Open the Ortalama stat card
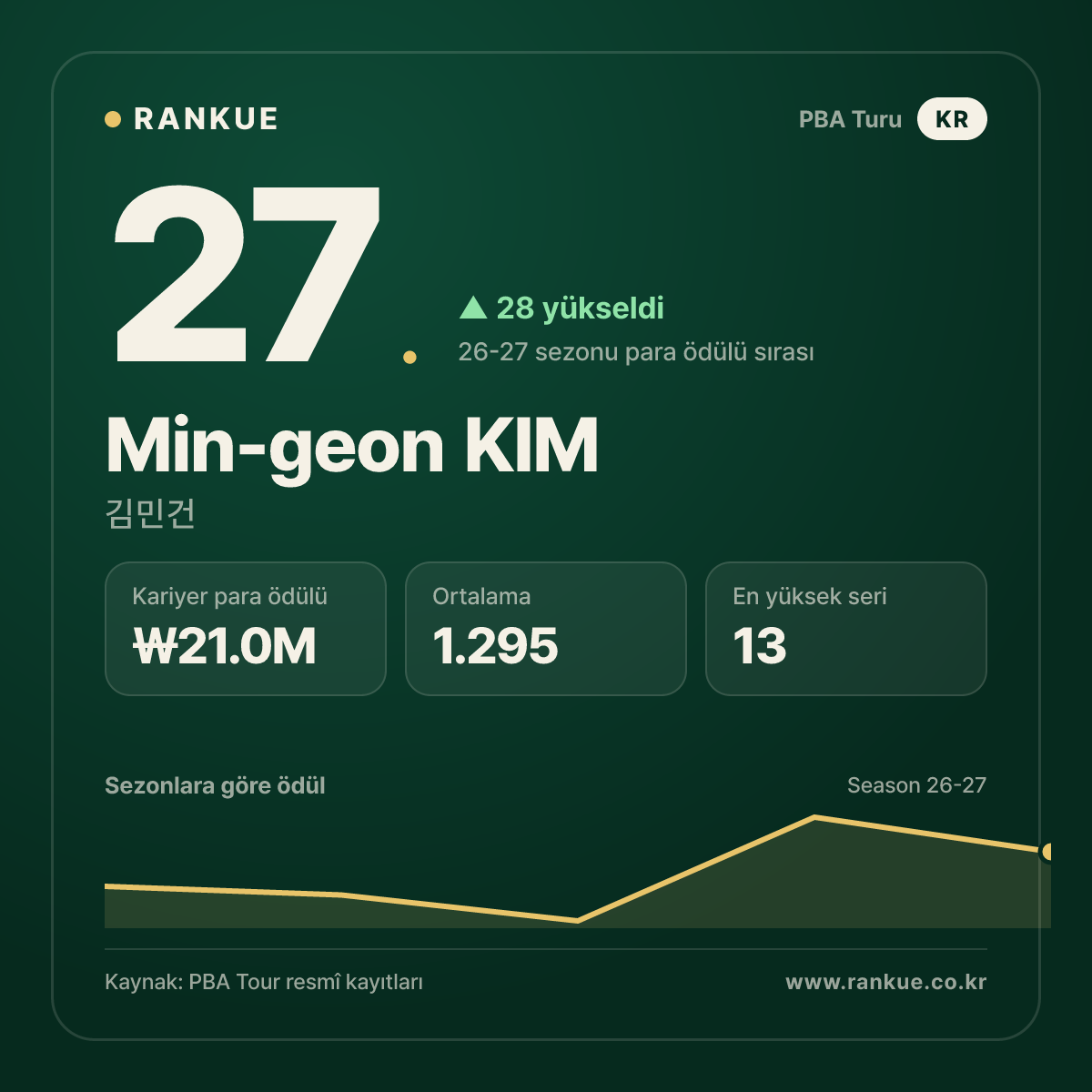The height and width of the screenshot is (1092, 1092). (x=546, y=629)
